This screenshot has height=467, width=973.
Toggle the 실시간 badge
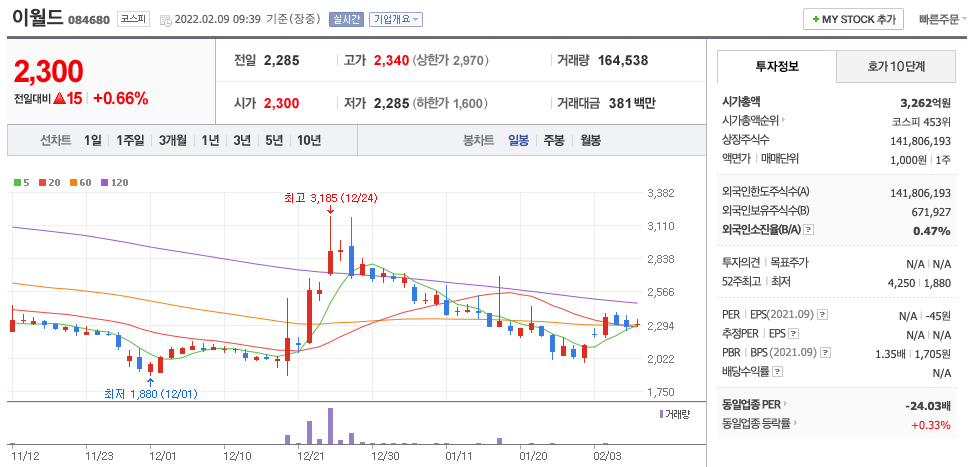pyautogui.click(x=346, y=19)
